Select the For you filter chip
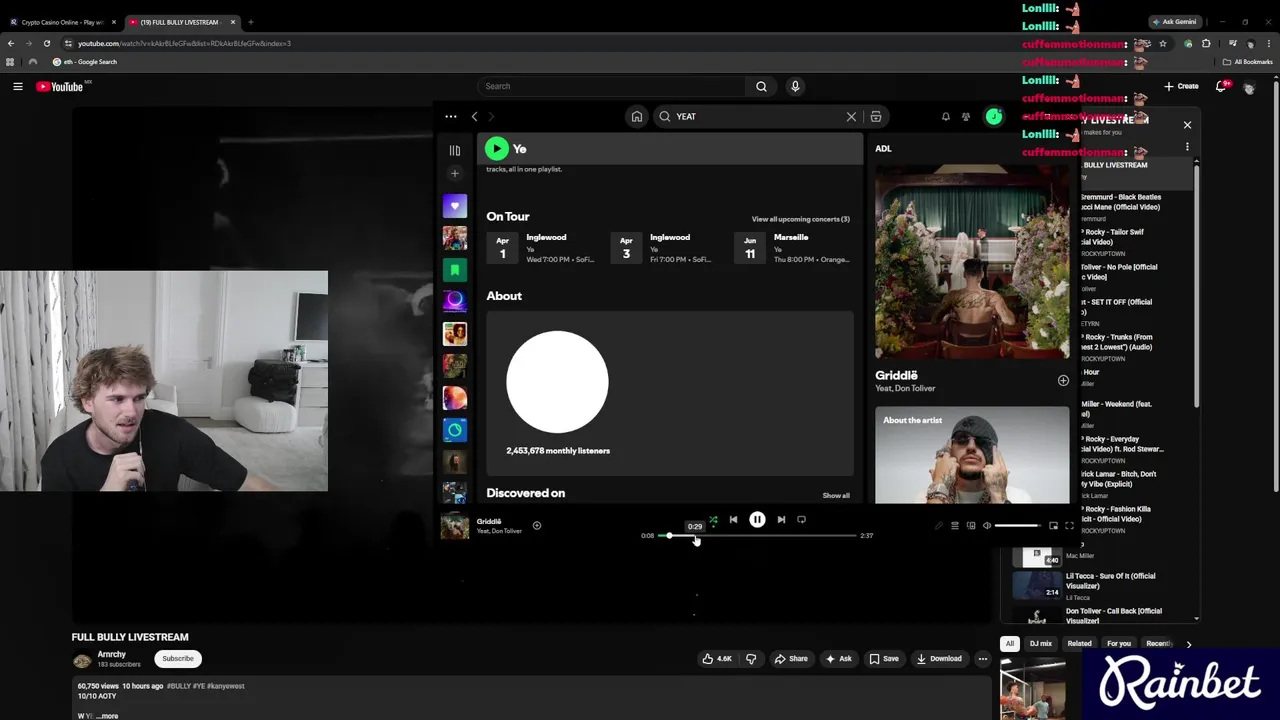 [x=1119, y=644]
